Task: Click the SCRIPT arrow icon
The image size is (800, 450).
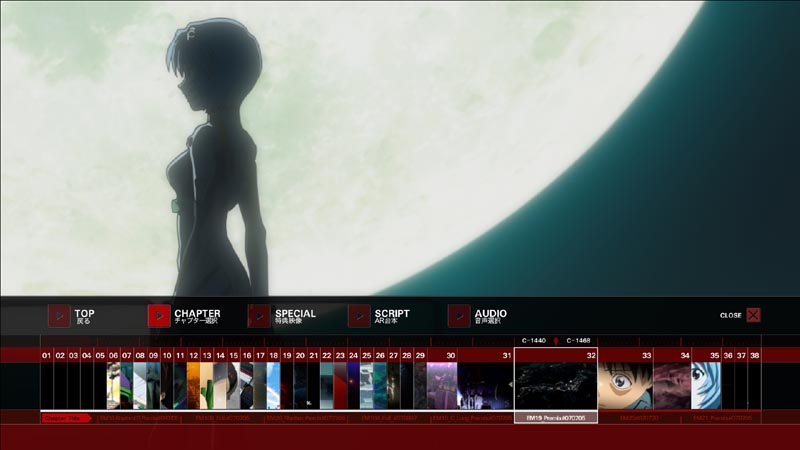Action: (x=359, y=316)
